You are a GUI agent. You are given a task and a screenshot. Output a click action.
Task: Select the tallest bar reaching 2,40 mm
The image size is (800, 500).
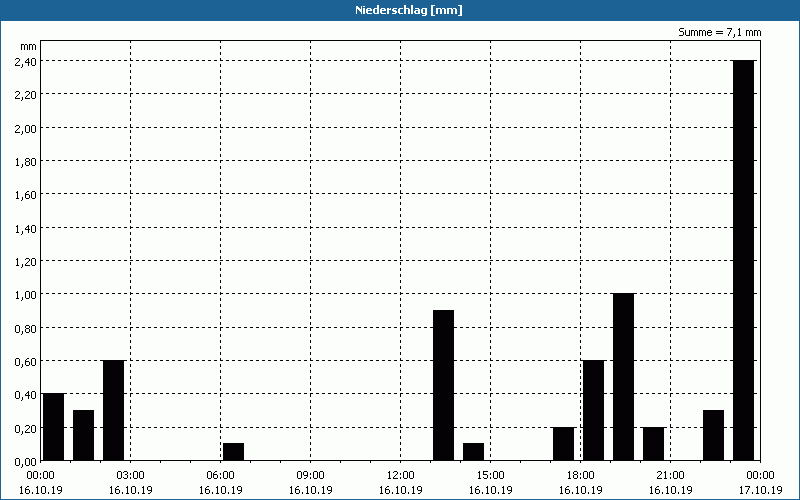pos(743,260)
